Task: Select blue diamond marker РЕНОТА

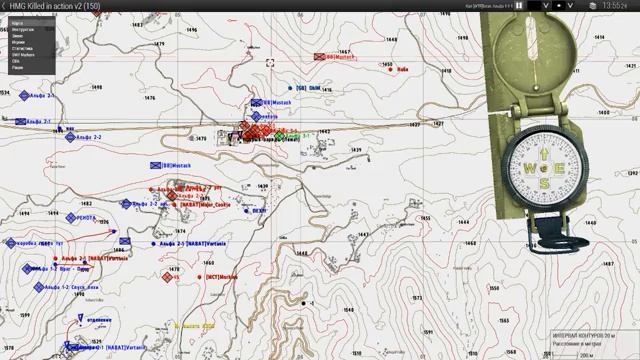Action: 71,218
